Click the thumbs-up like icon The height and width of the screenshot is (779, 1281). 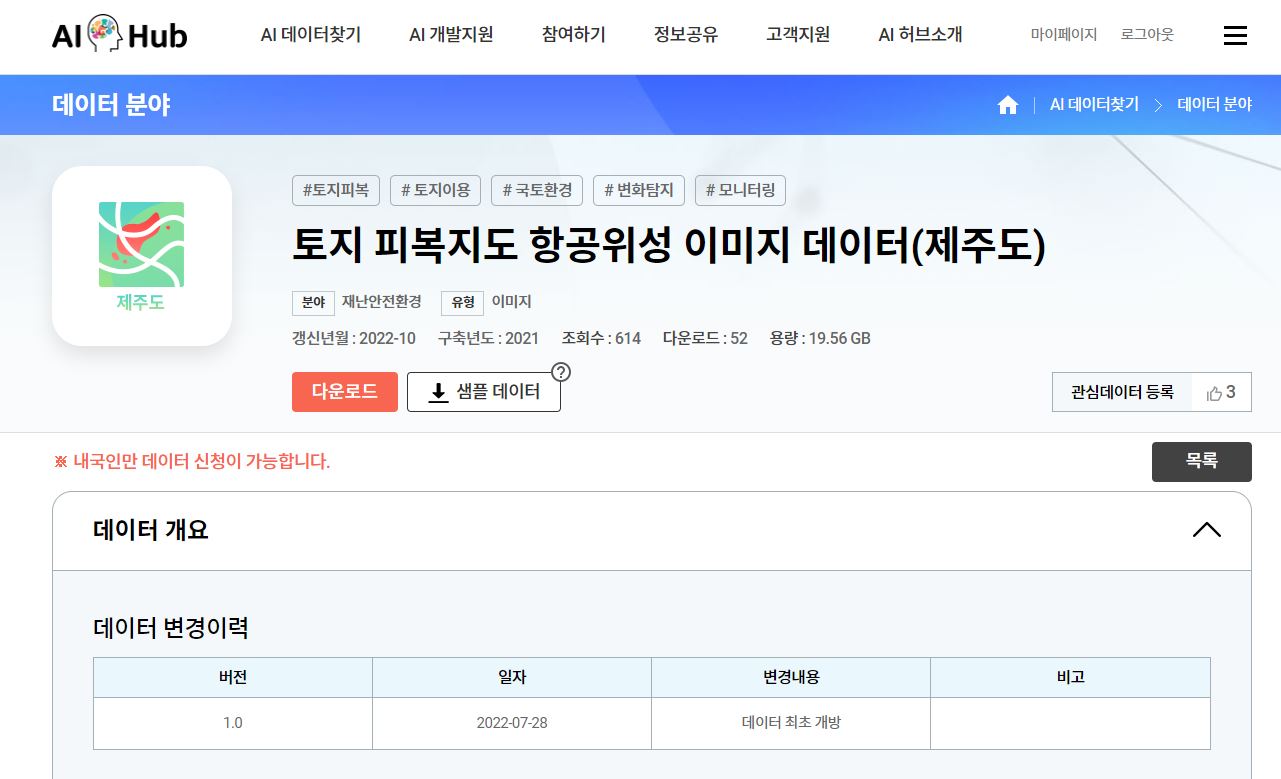(x=1214, y=393)
